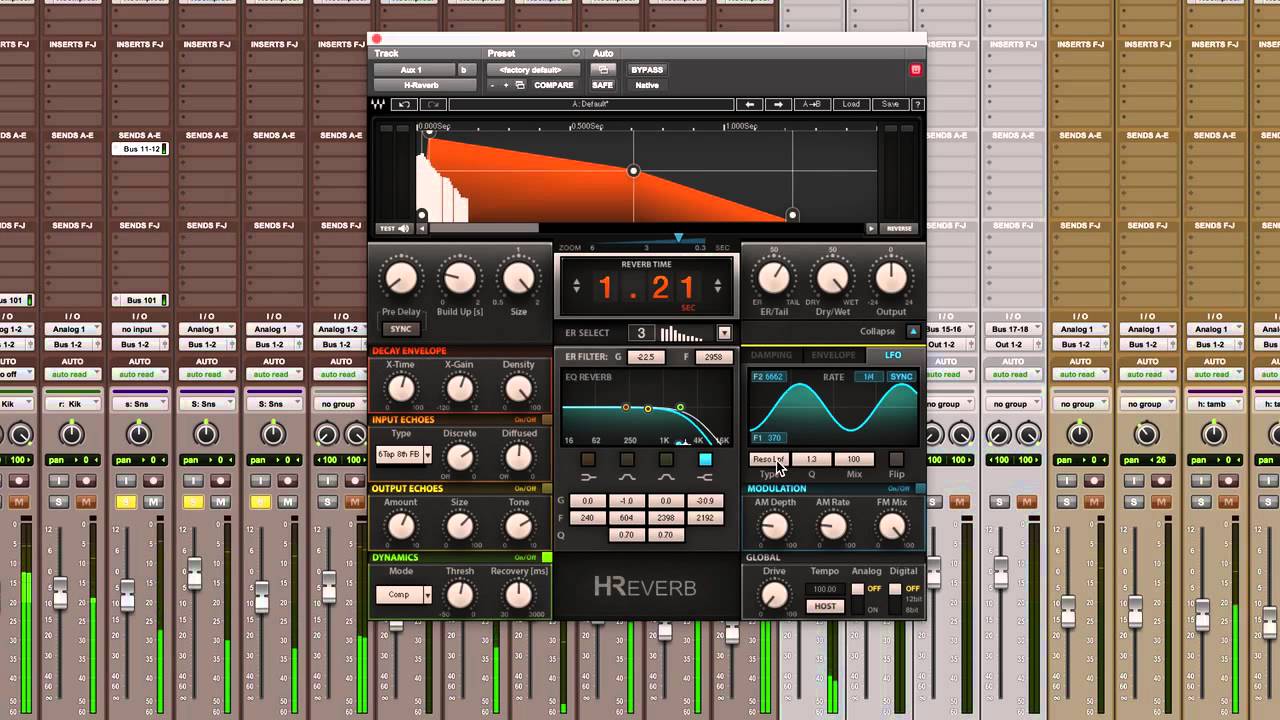
Task: Collapse the expanded panel with blue arrow
Action: tap(913, 331)
